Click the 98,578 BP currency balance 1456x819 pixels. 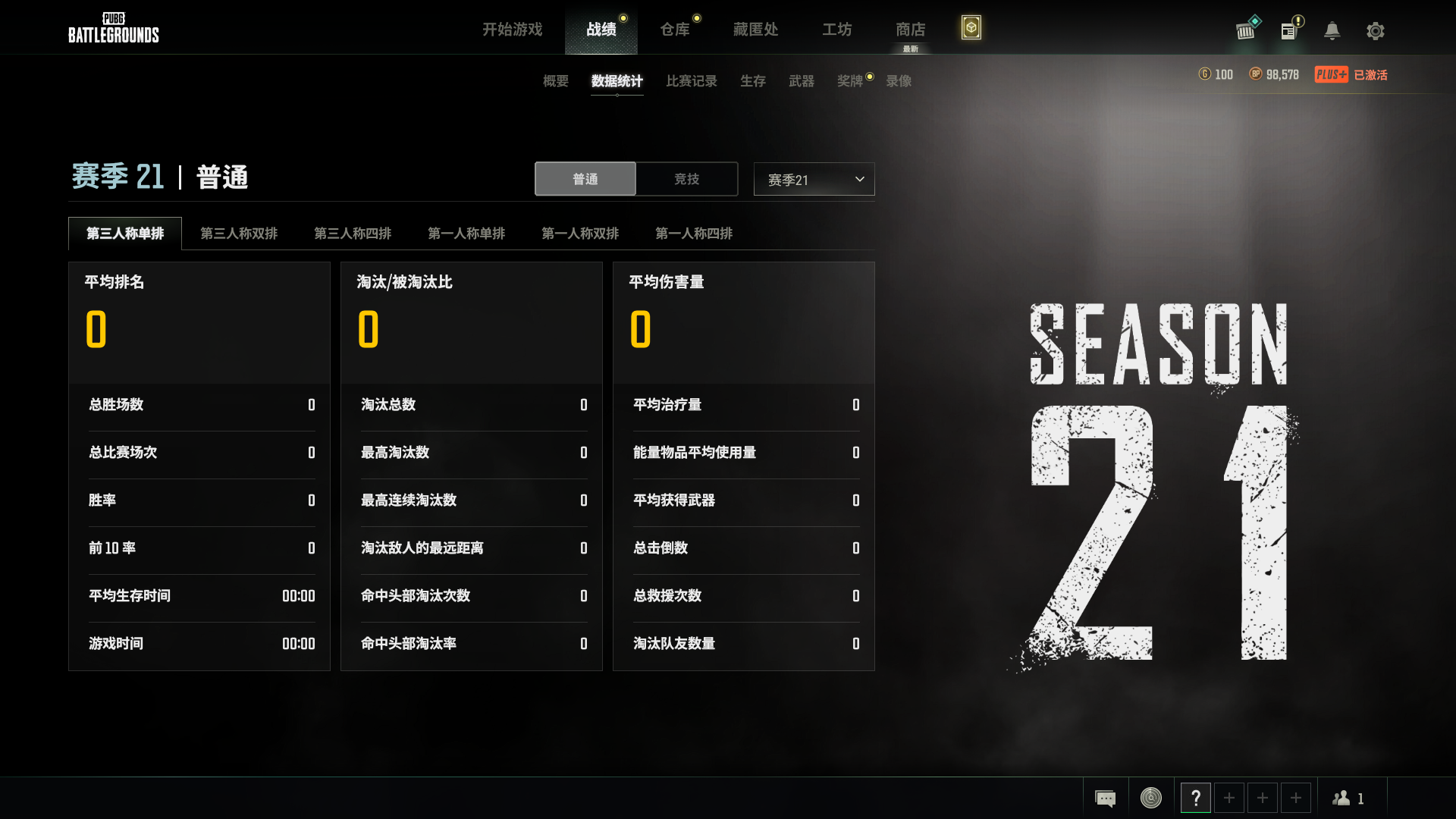point(1274,74)
